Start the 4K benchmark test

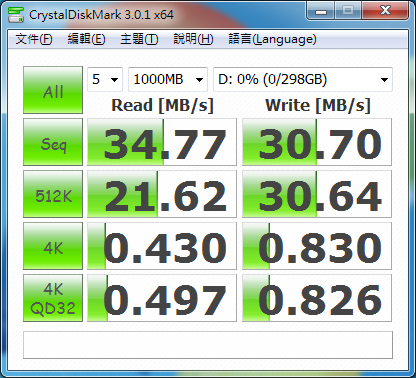(53, 246)
